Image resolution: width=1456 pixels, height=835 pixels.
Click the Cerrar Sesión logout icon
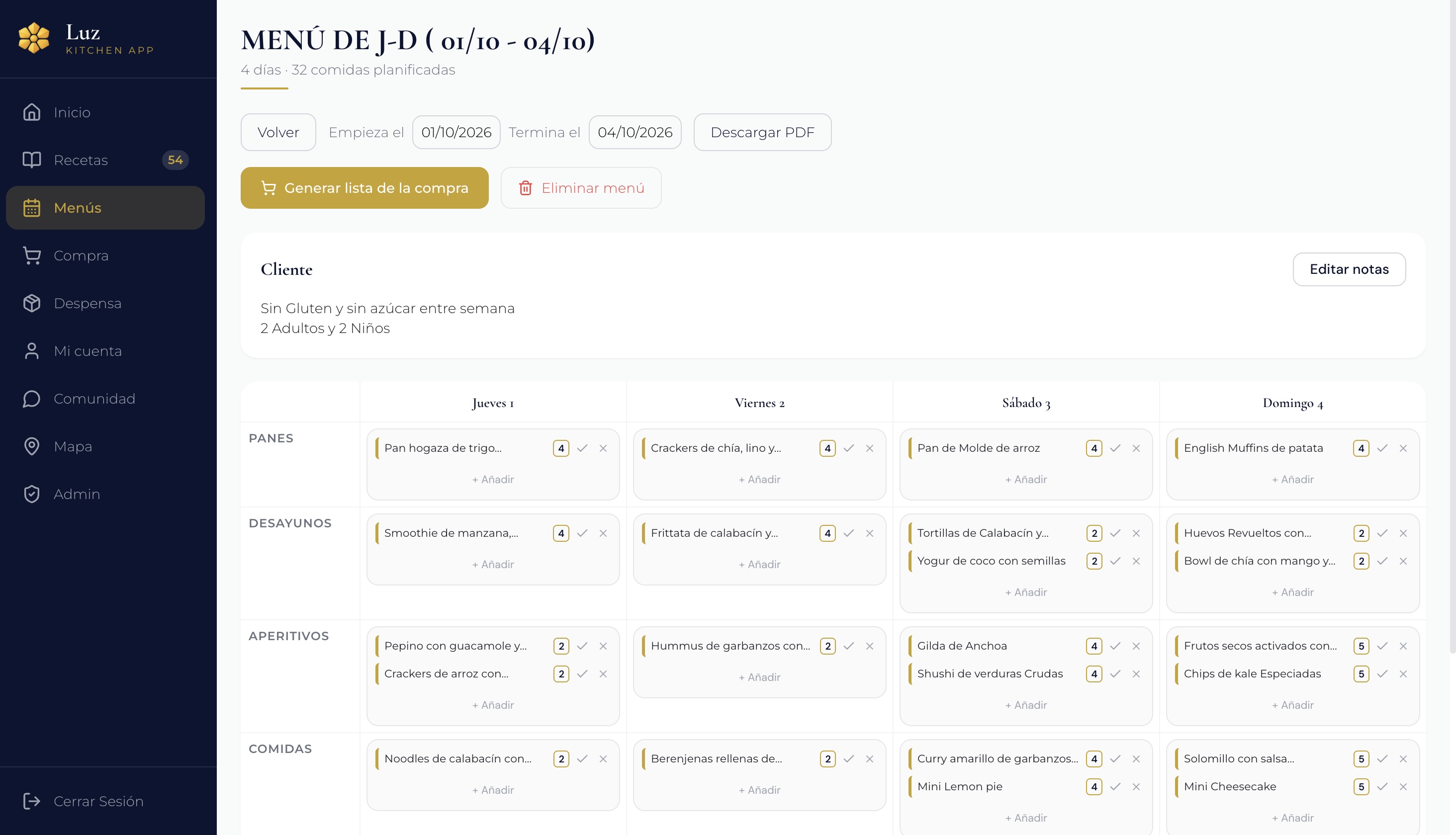[x=31, y=801]
